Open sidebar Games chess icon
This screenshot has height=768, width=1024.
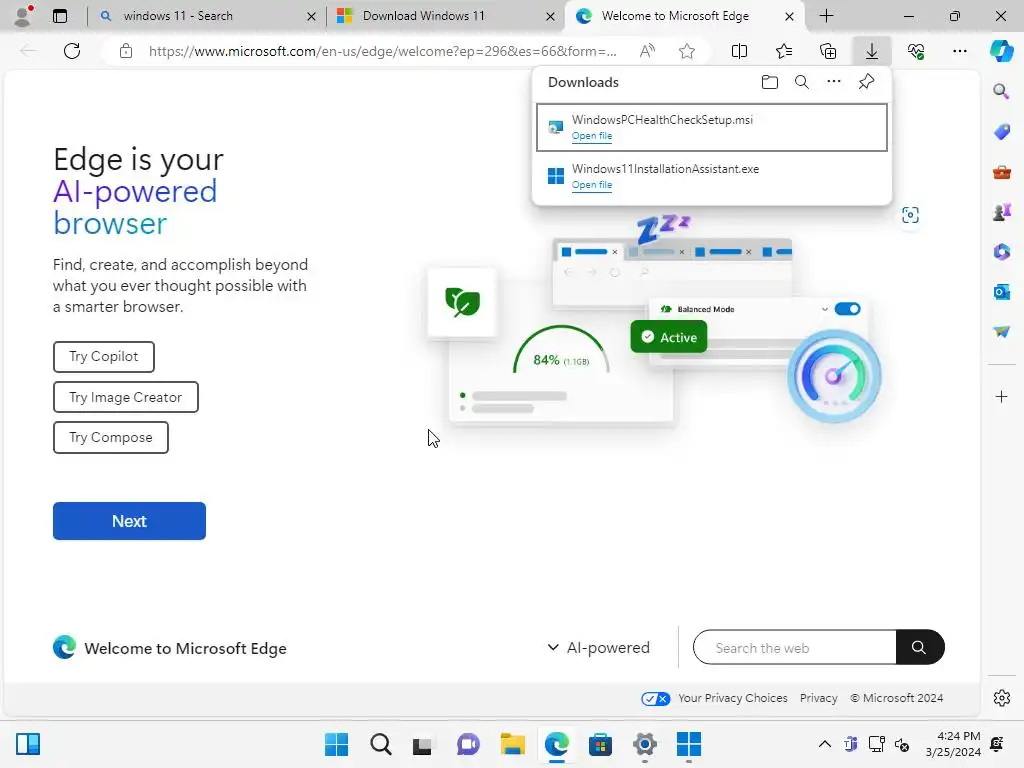point(1001,212)
